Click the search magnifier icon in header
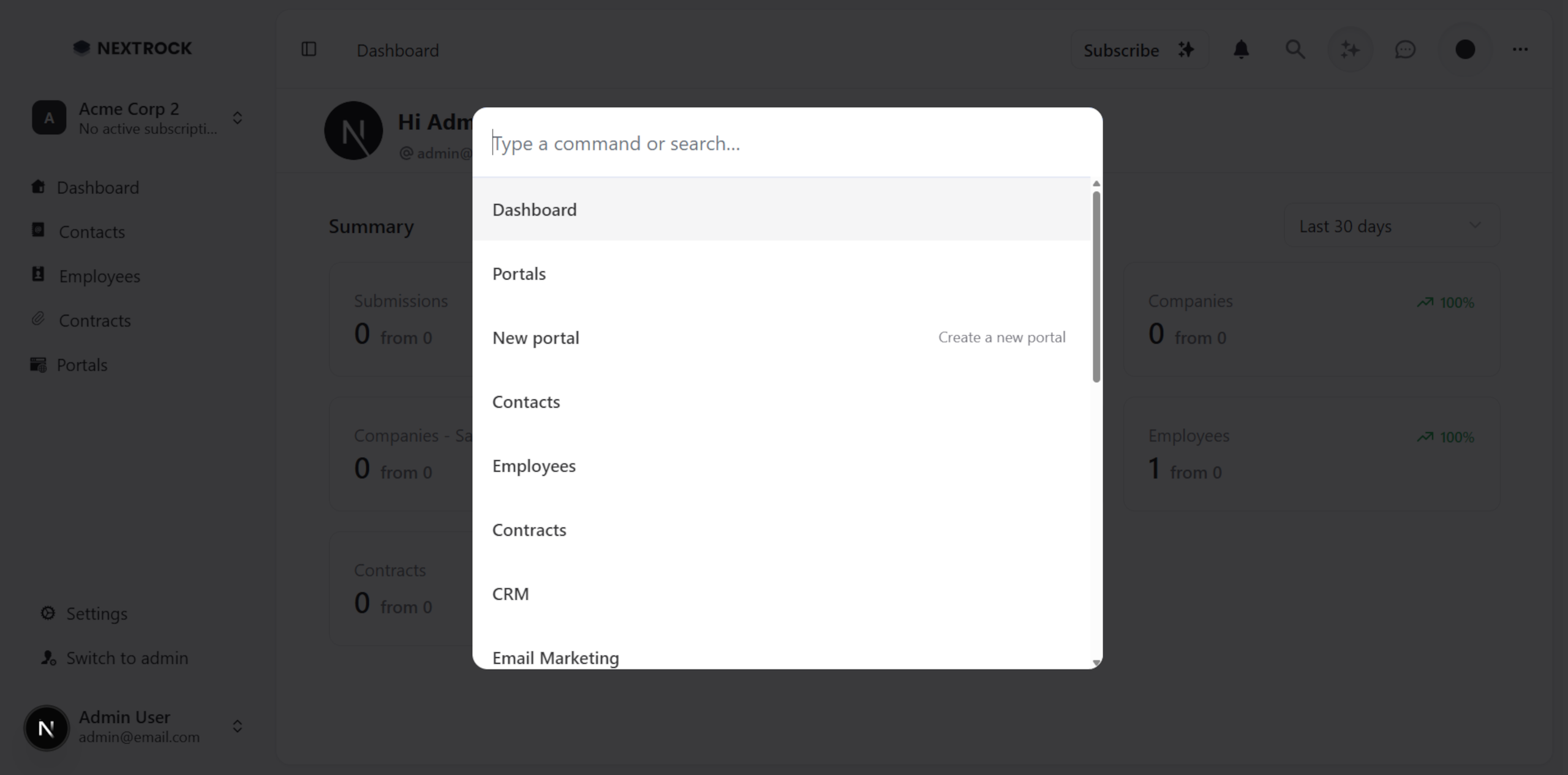This screenshot has width=1568, height=775. click(1295, 50)
